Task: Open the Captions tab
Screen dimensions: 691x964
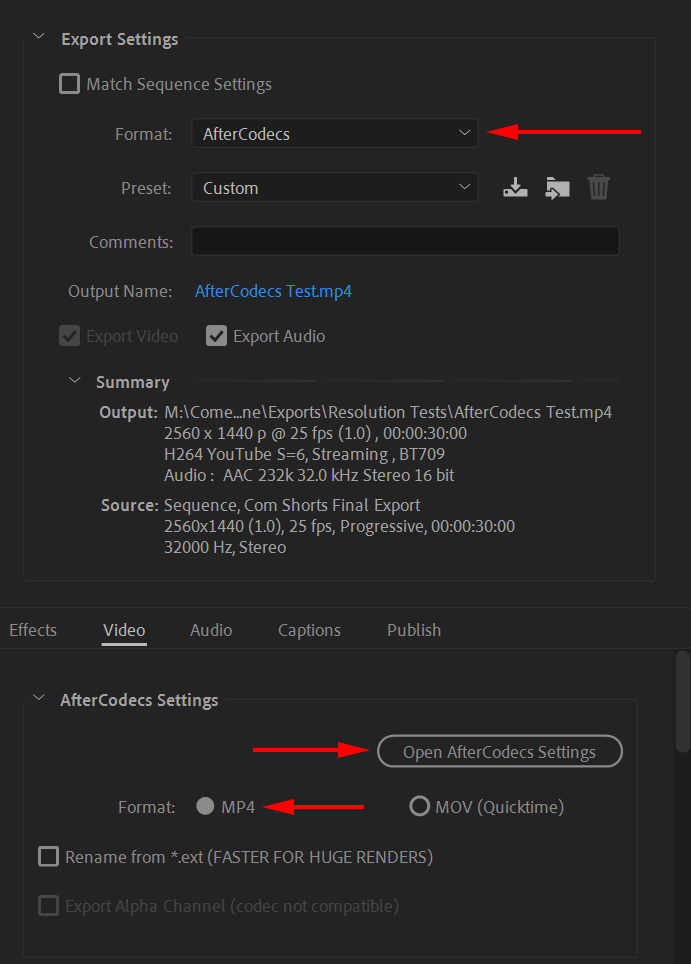Action: pyautogui.click(x=309, y=630)
